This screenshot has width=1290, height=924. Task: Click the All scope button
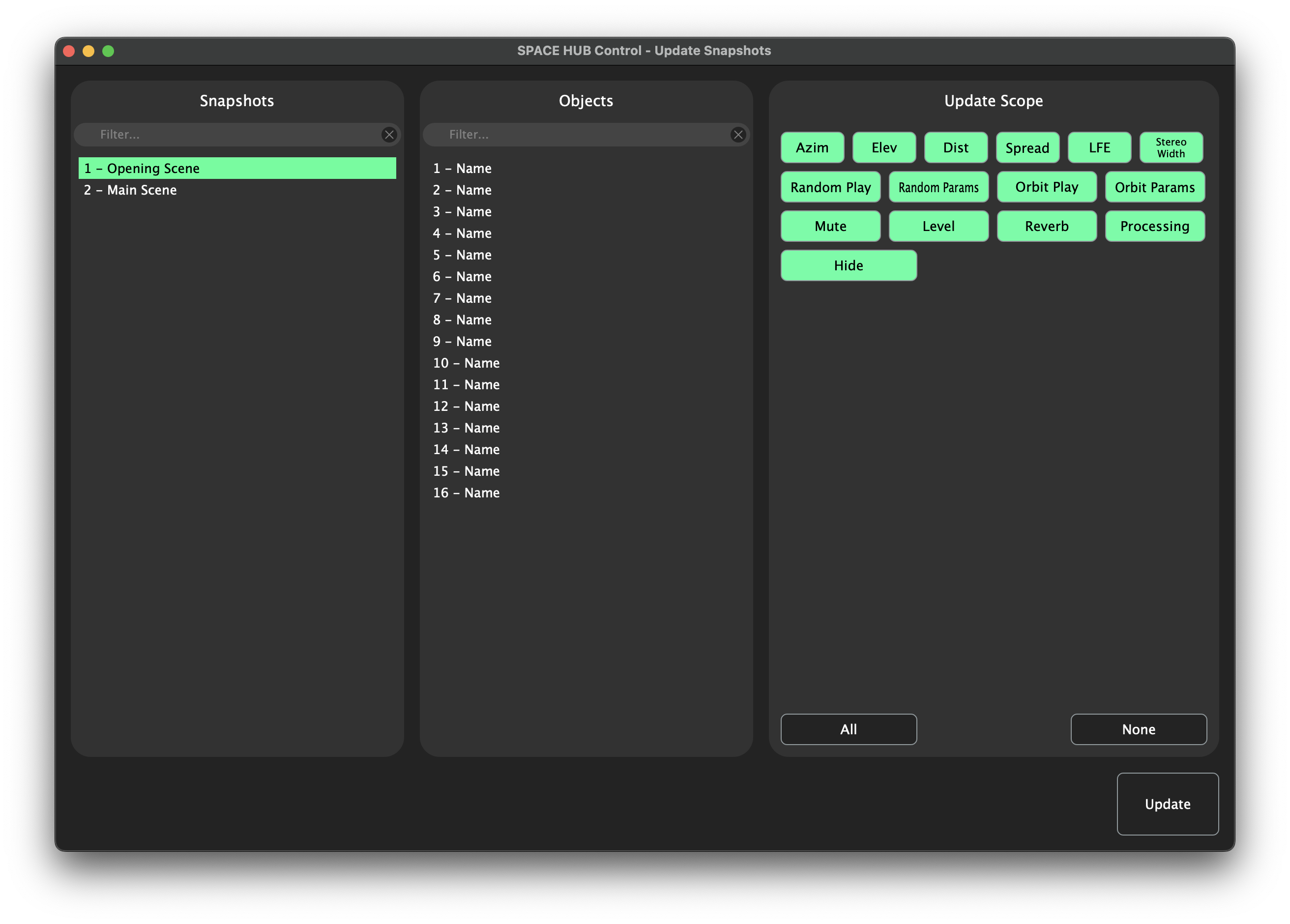[848, 729]
